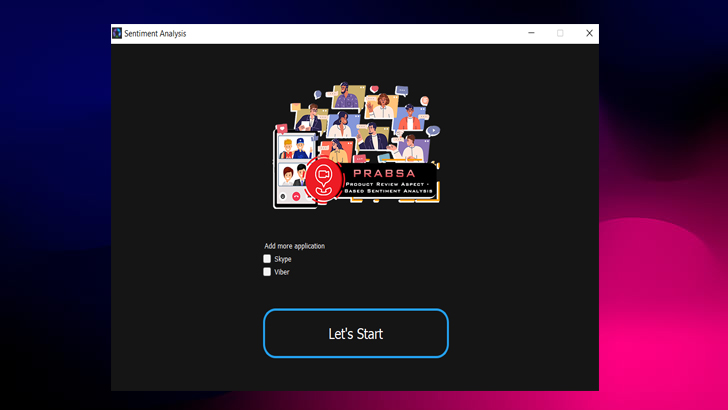Click the Sentiment Analysis app icon in title bar
728x410 pixels.
(117, 33)
